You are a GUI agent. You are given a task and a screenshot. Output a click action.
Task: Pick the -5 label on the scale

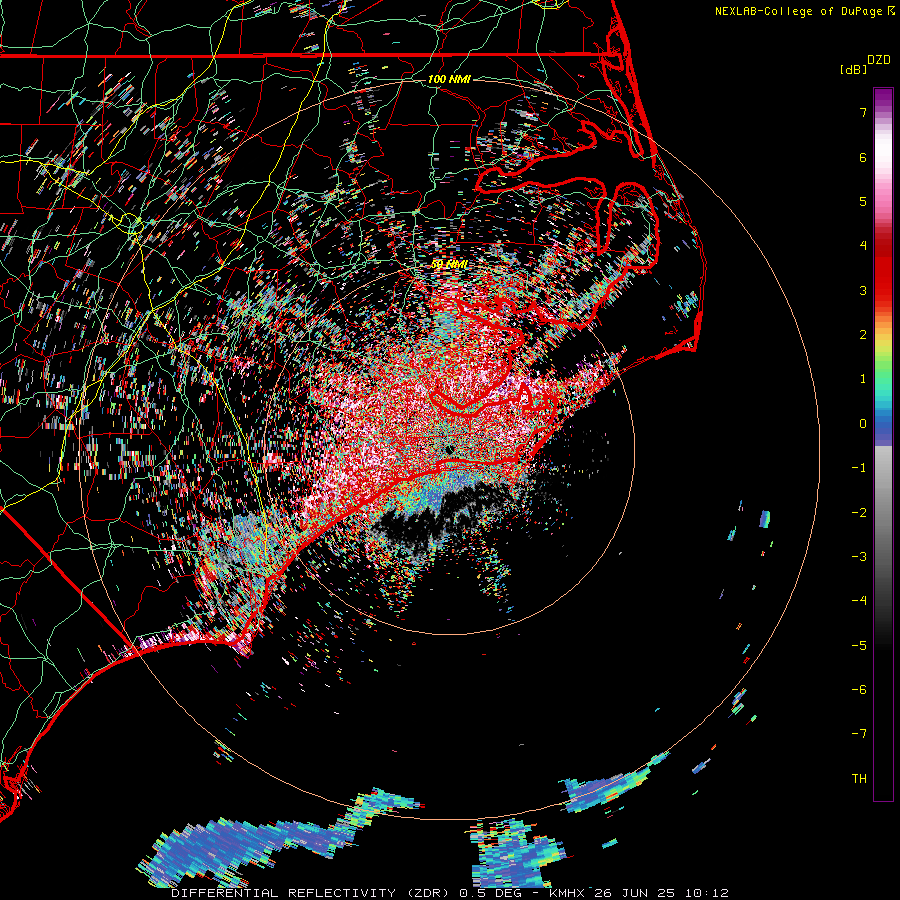click(x=859, y=646)
